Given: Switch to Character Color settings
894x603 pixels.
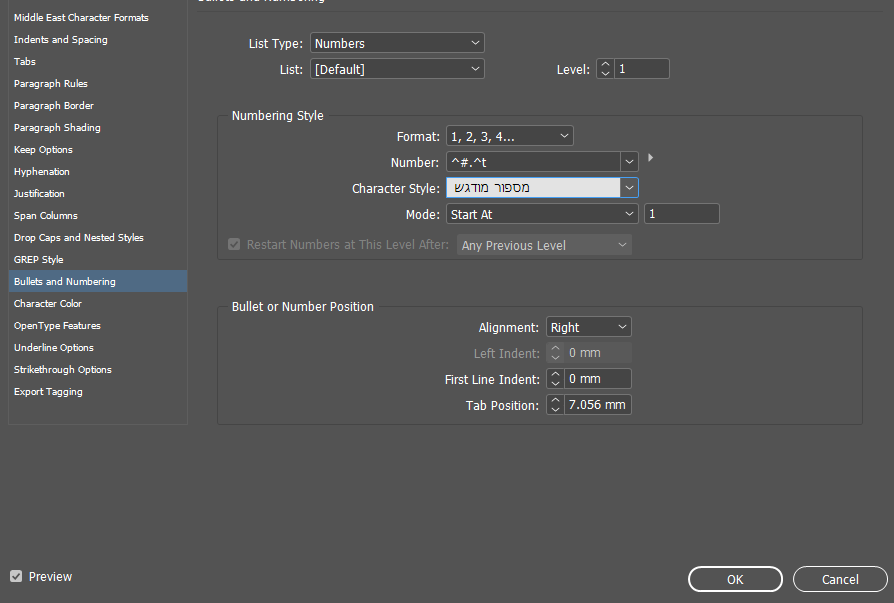Looking at the screenshot, I should [48, 304].
